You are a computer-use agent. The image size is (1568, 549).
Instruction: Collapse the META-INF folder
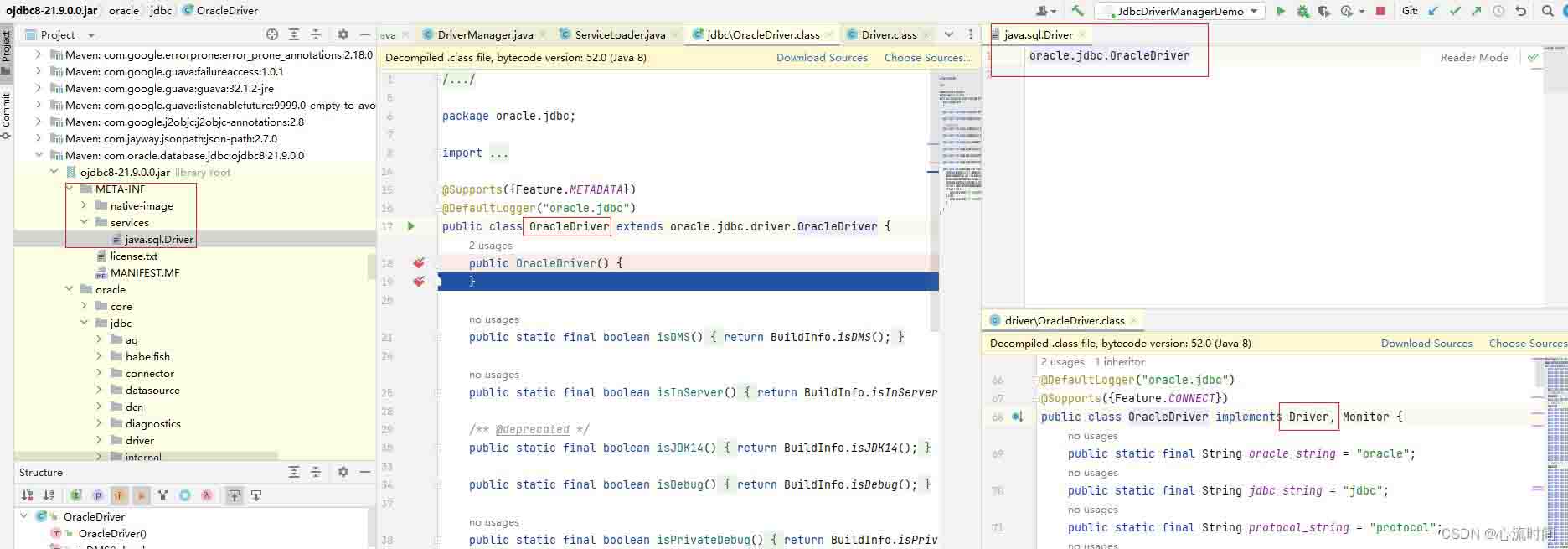point(70,189)
